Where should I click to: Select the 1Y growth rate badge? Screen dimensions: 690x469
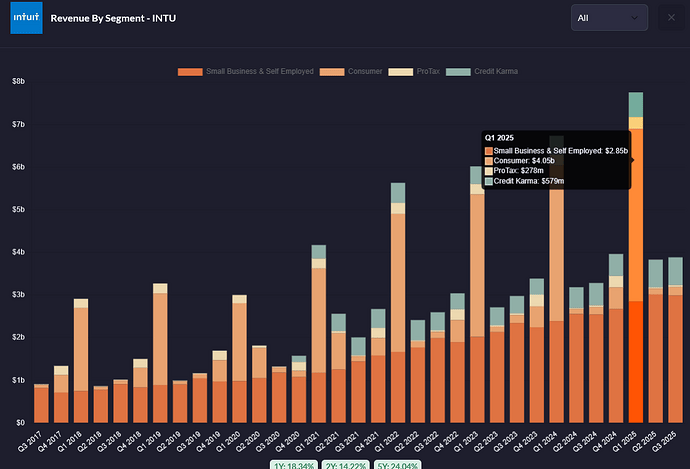pos(294,464)
